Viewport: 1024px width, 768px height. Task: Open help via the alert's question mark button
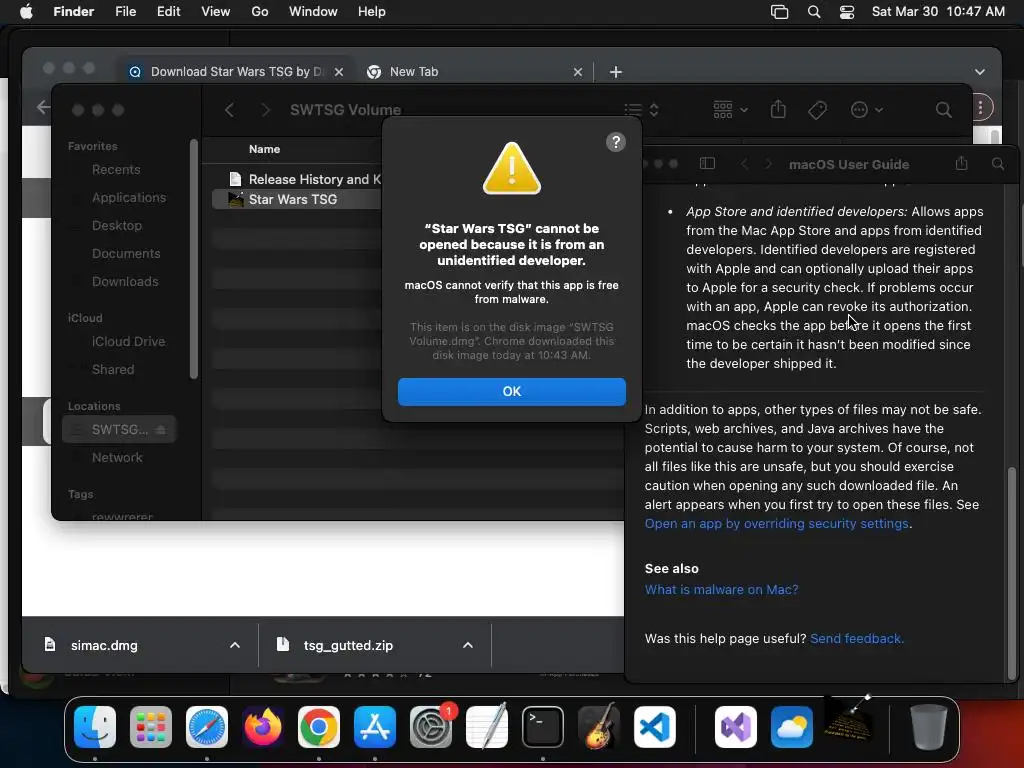[615, 142]
